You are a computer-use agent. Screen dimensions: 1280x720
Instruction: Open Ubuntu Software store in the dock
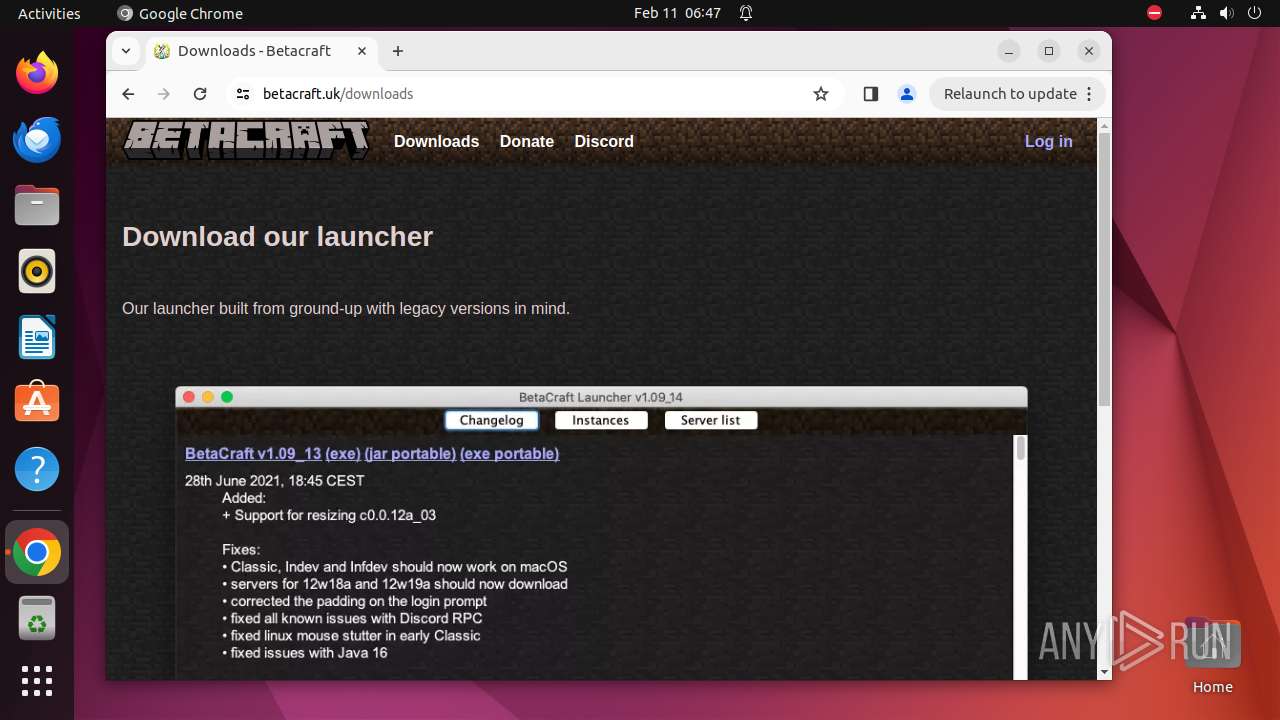pyautogui.click(x=37, y=403)
